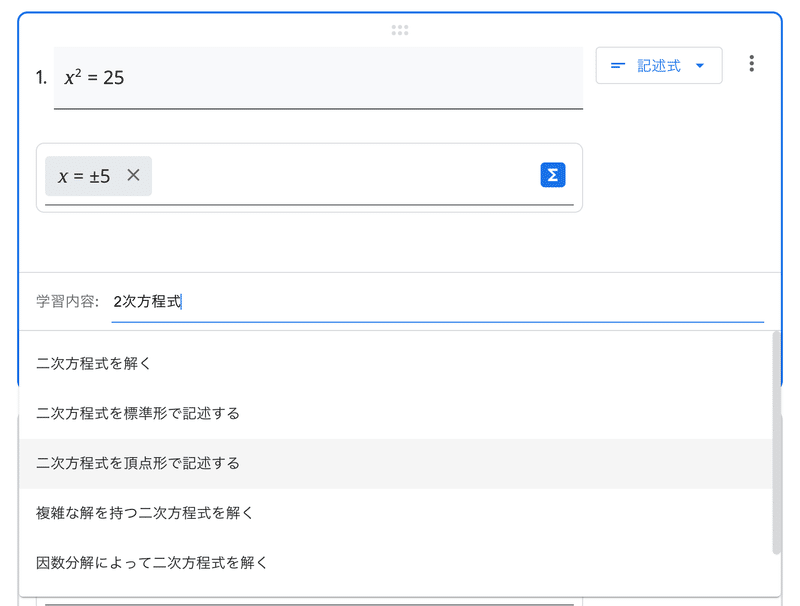Image resolution: width=800 pixels, height=606 pixels.
Task: Click the answer input area beside the chip
Action: coord(344,176)
